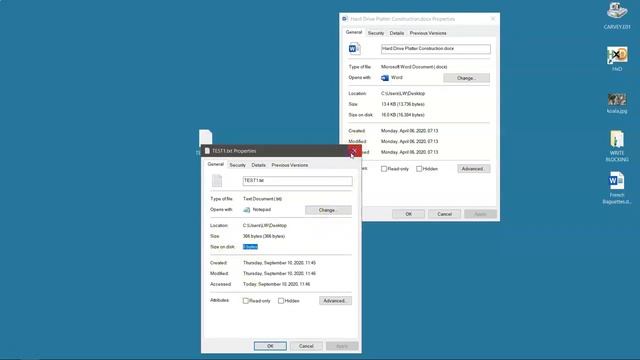Switch to General tab in docx Properties
Image resolution: width=640 pixels, height=360 pixels.
click(353, 32)
